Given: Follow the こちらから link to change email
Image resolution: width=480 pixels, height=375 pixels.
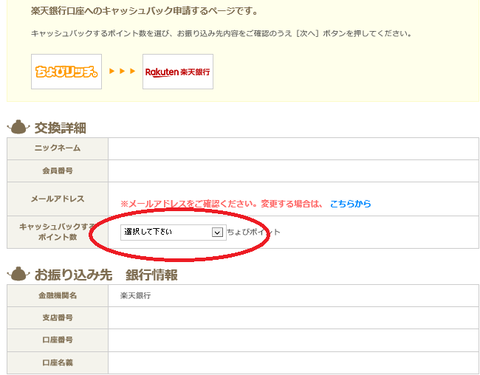Looking at the screenshot, I should pyautogui.click(x=350, y=204).
